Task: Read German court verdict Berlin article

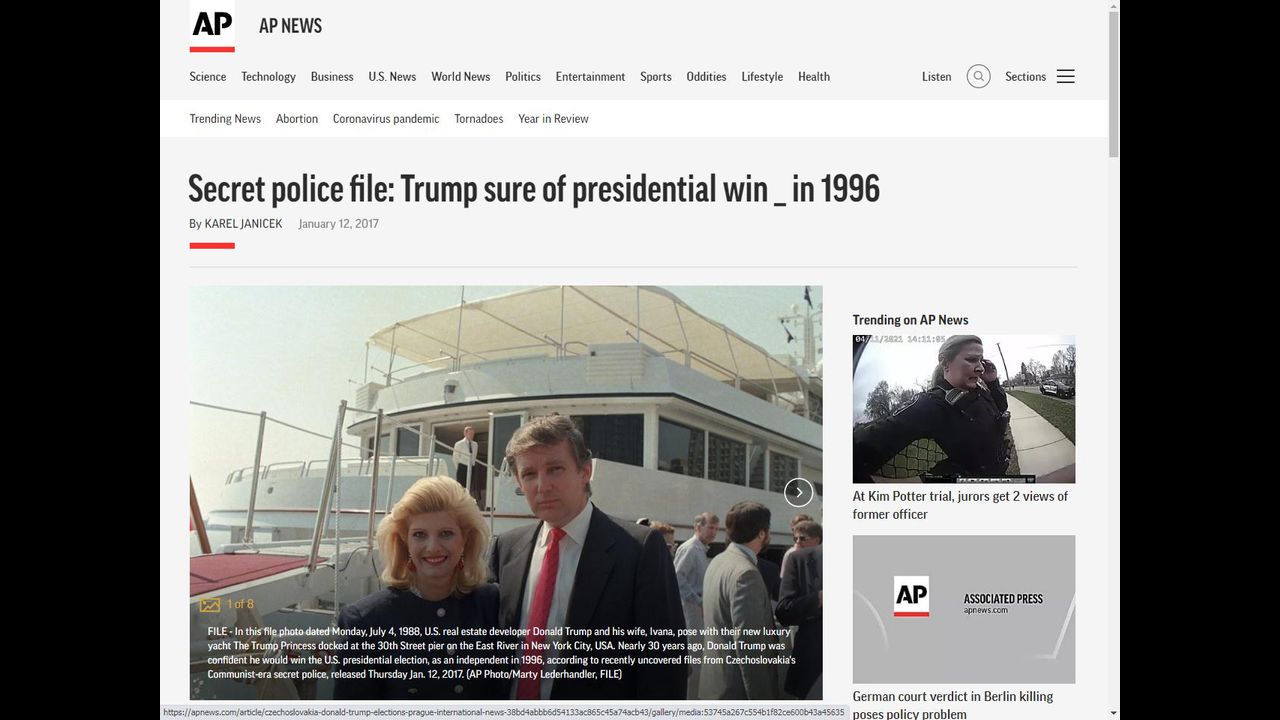Action: [x=953, y=705]
